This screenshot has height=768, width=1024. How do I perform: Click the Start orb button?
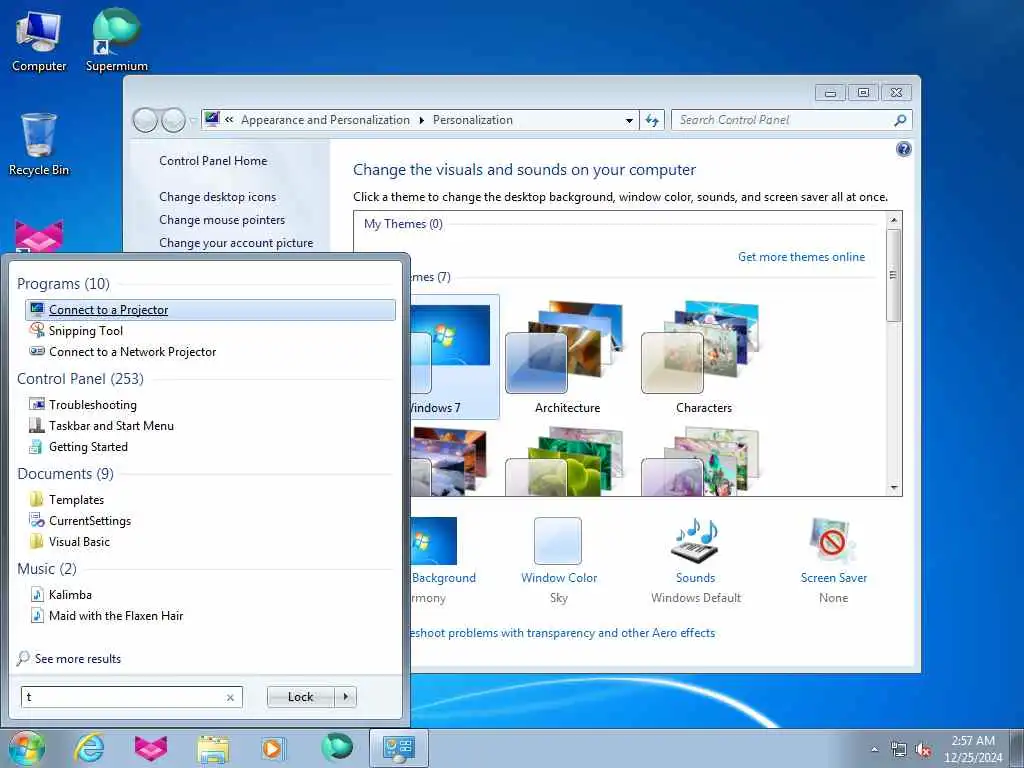click(27, 748)
